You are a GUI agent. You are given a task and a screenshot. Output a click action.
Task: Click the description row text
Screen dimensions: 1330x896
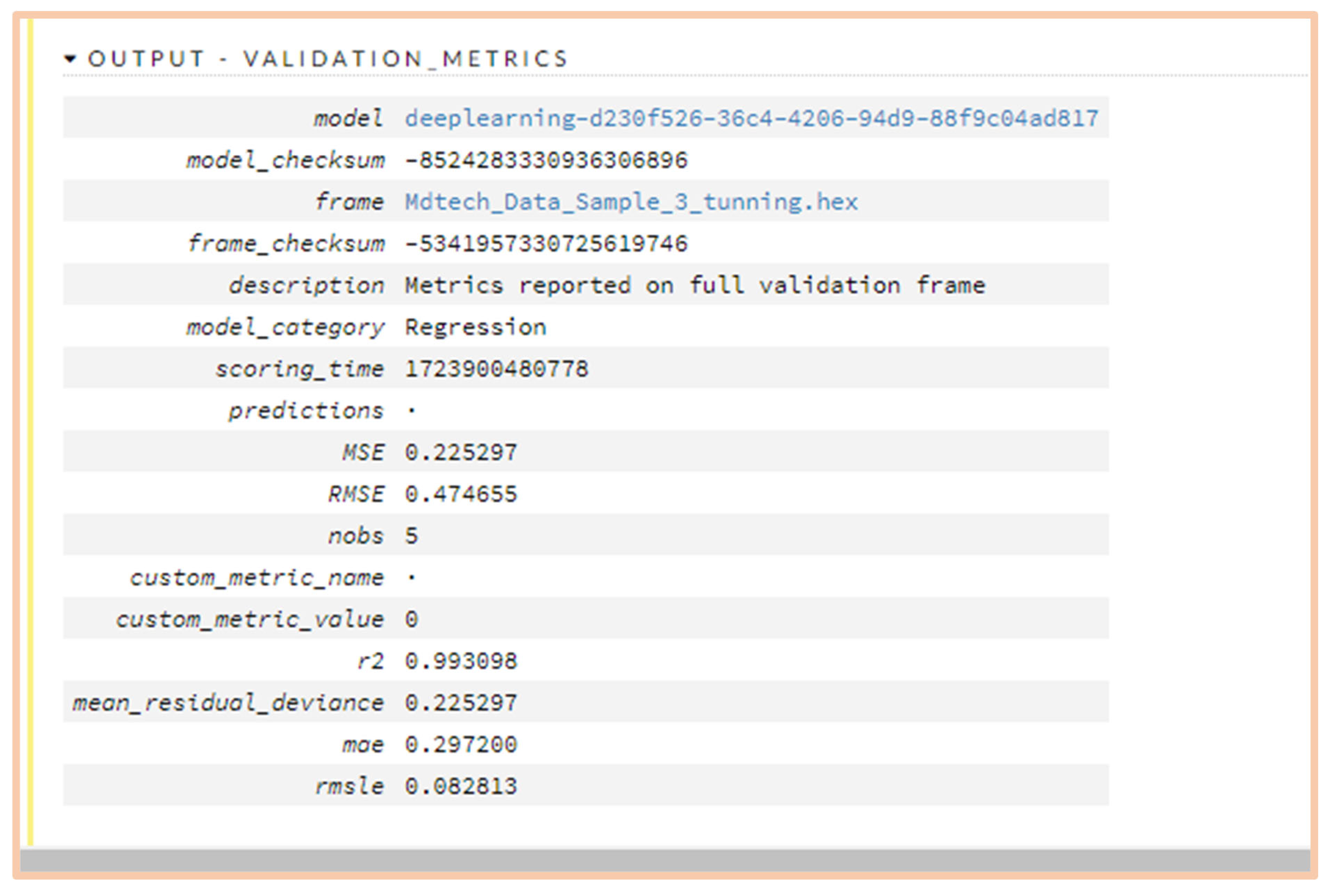click(x=694, y=285)
